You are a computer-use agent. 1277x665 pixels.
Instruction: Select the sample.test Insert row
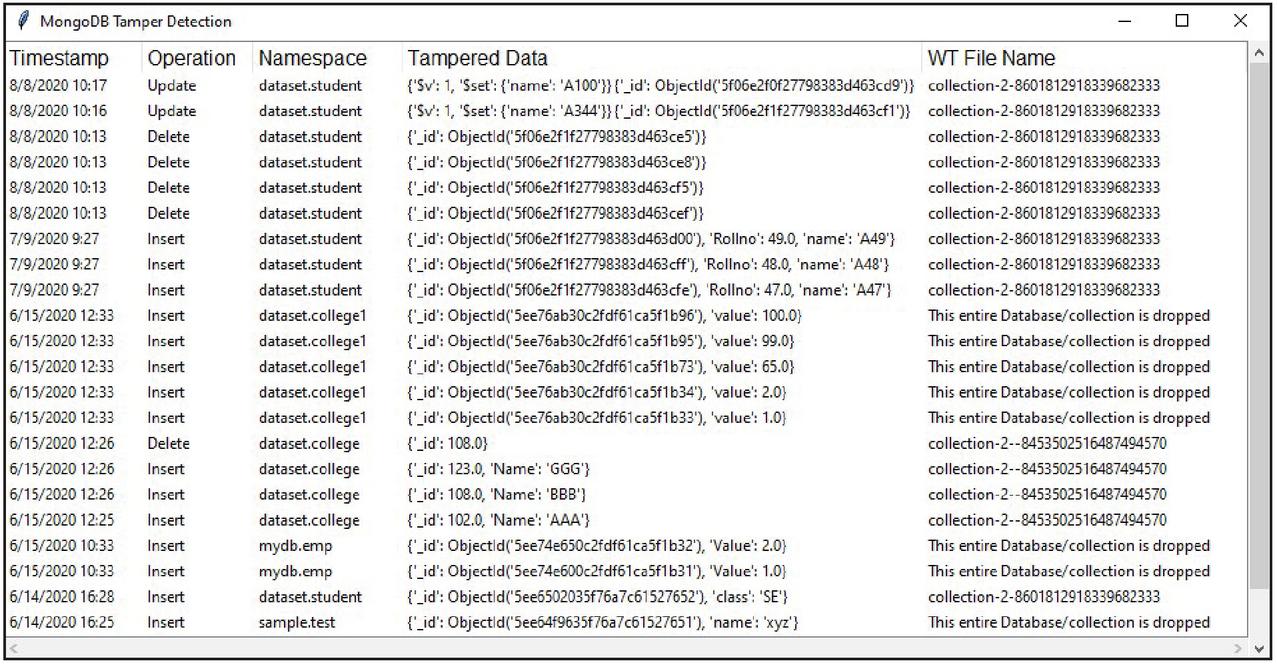click(x=627, y=622)
